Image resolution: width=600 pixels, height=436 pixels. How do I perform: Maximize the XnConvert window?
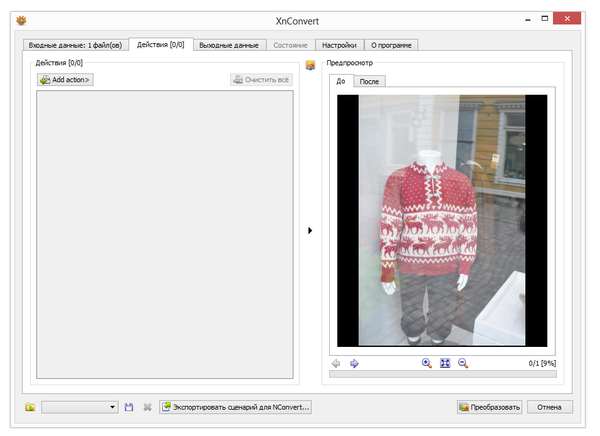coord(545,18)
